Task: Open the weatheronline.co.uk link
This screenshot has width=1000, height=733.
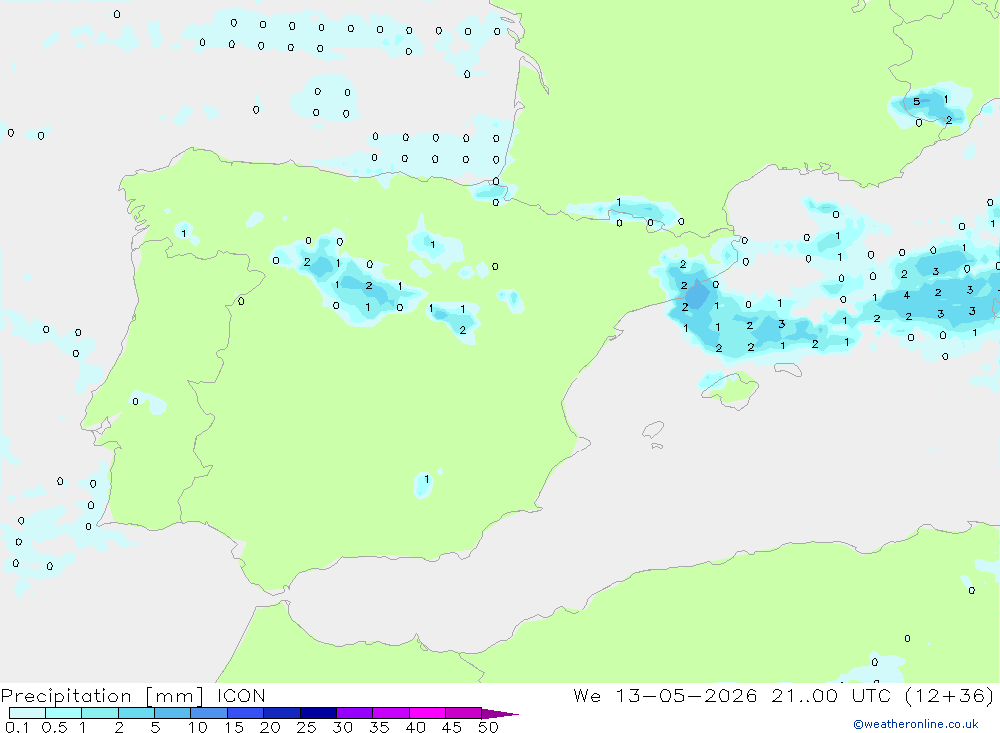Action: point(916,724)
